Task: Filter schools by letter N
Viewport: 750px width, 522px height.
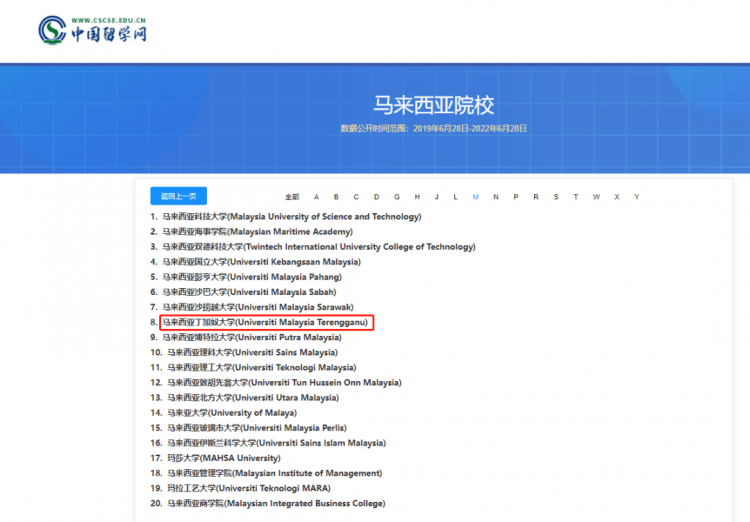Action: [496, 197]
